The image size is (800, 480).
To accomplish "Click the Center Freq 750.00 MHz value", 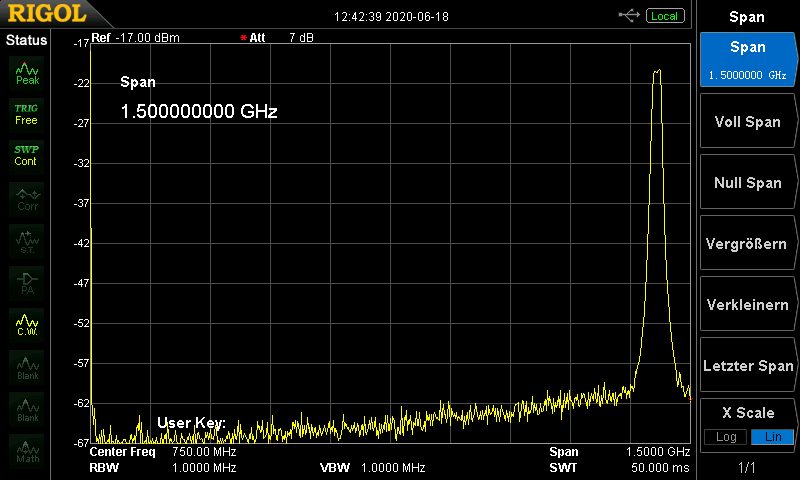I will tap(204, 451).
